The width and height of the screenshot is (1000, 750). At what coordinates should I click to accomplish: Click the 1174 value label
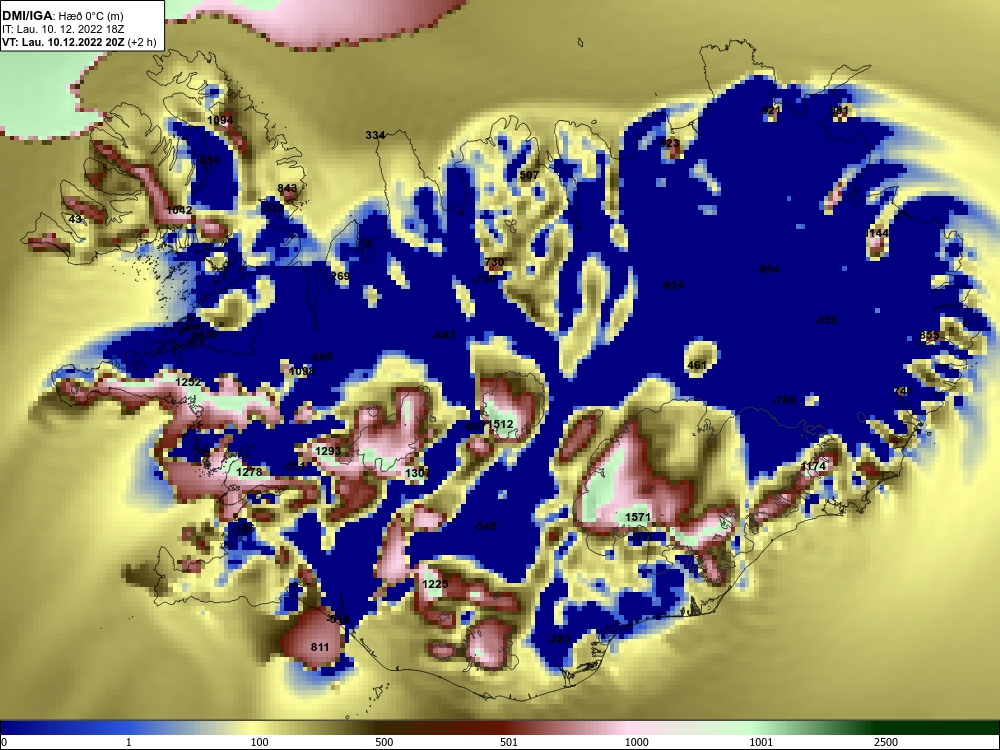813,466
